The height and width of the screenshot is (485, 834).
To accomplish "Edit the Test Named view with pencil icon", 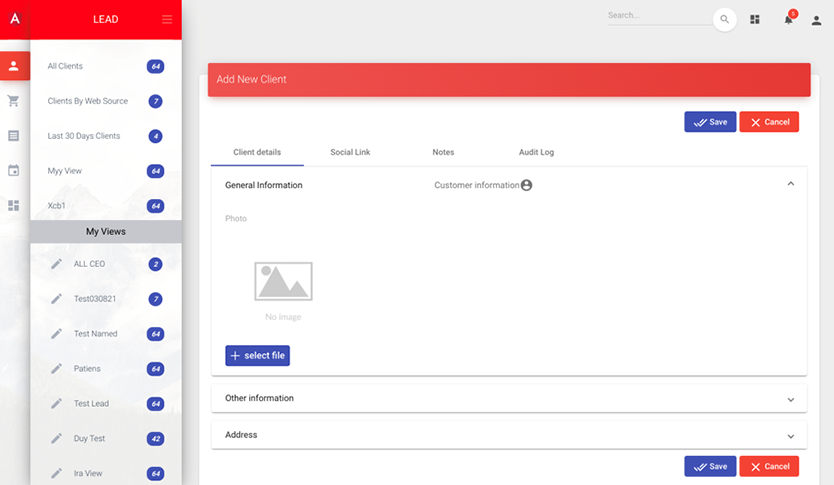I will point(57,334).
